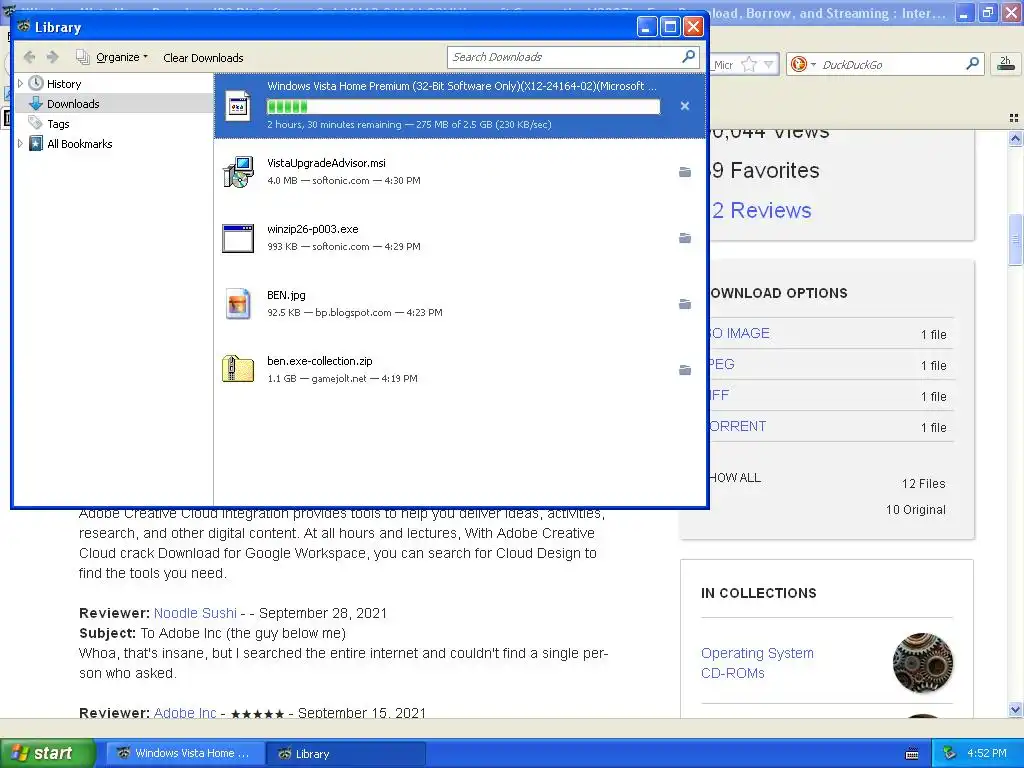Open containing folder for ben.exe-collection.zip
Image resolution: width=1024 pixels, height=768 pixels.
[684, 370]
